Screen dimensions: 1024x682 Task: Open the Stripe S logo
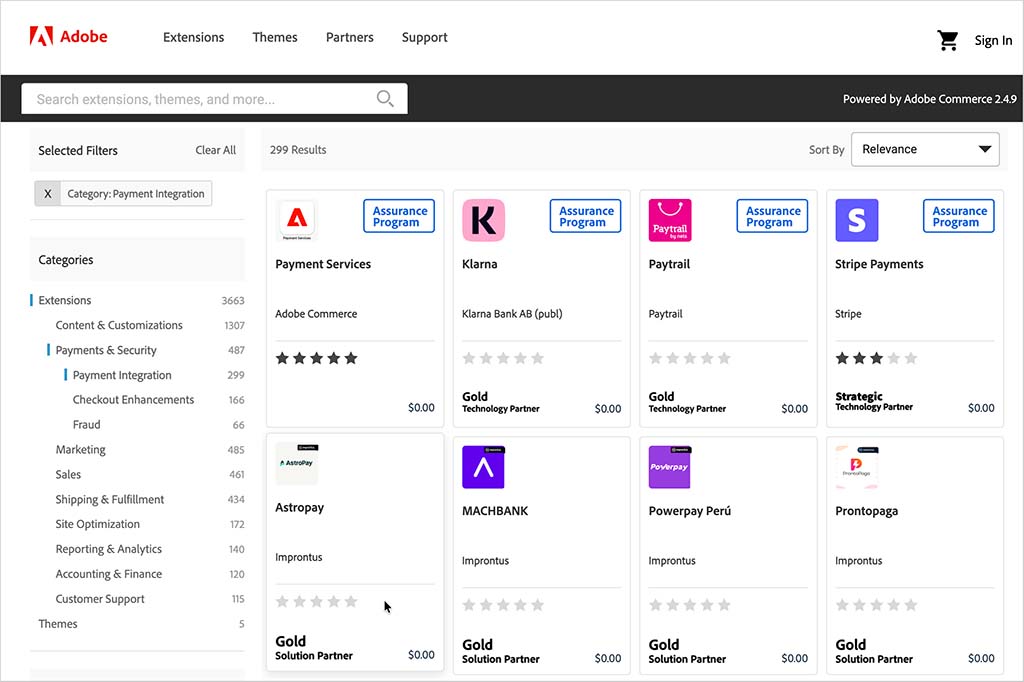coord(857,220)
